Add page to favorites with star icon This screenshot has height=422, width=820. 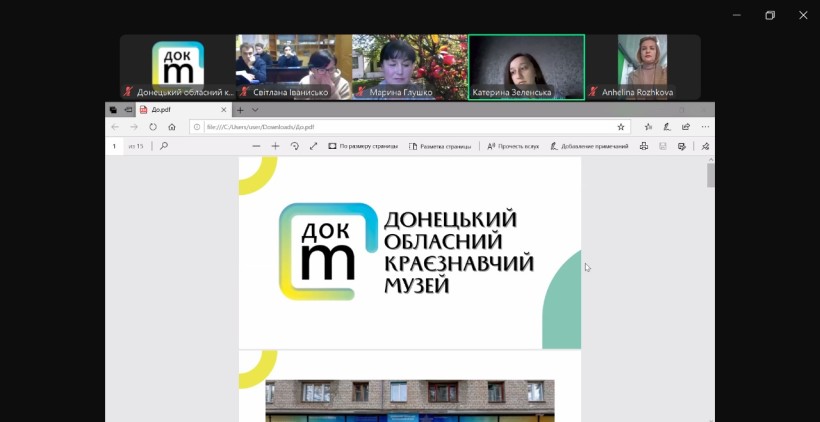click(x=621, y=127)
